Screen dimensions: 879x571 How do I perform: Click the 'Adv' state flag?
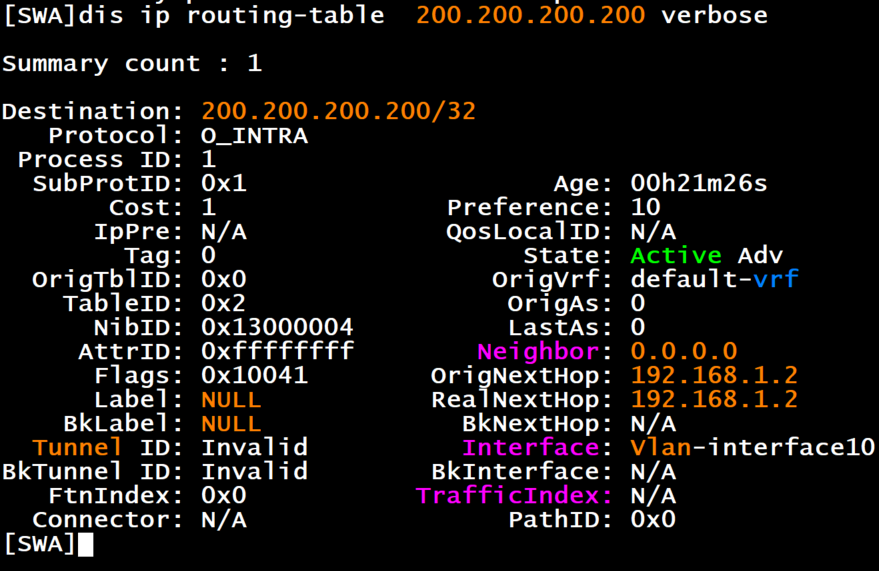[x=760, y=256]
